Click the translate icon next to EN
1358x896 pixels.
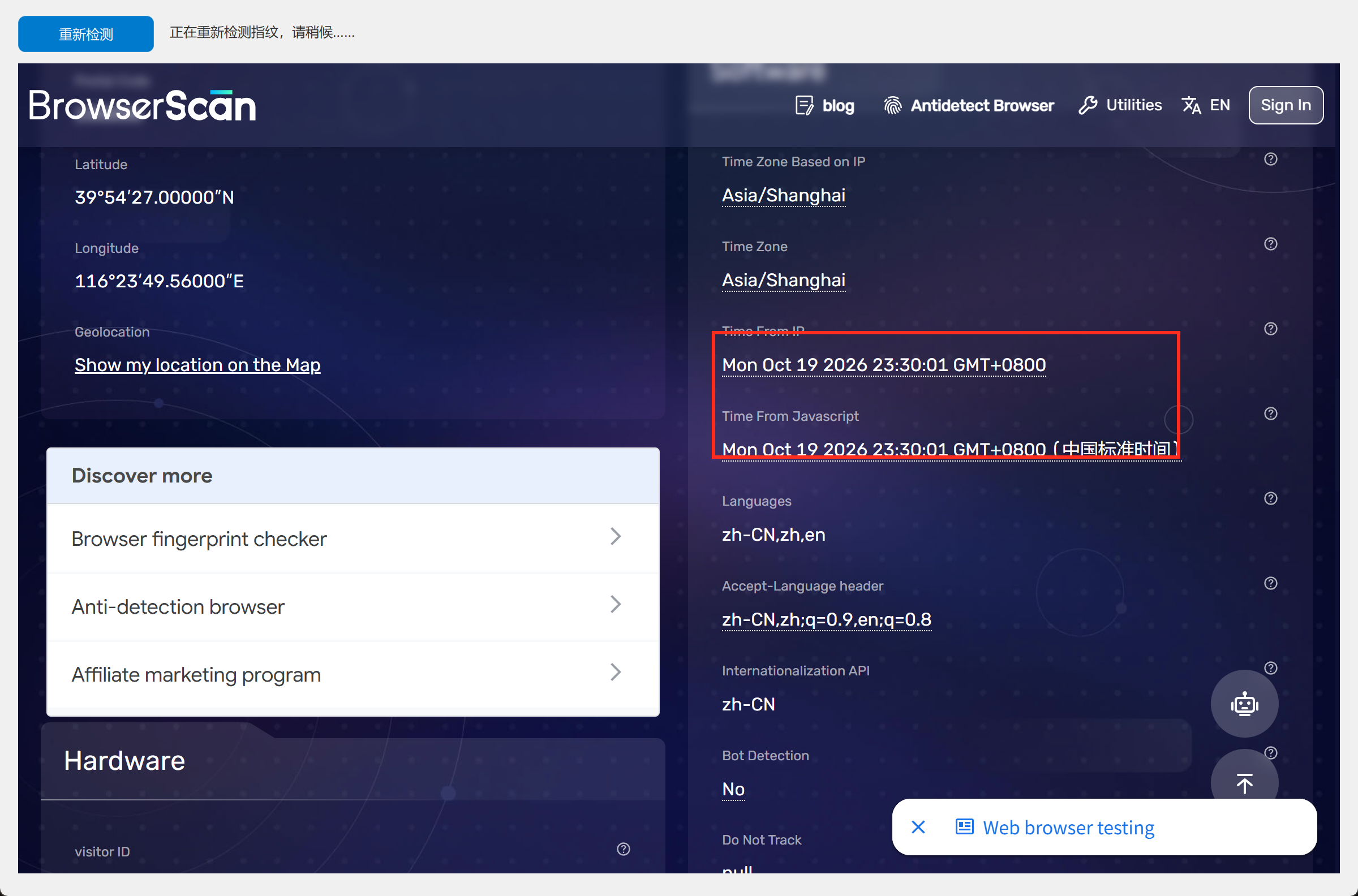pos(1191,105)
